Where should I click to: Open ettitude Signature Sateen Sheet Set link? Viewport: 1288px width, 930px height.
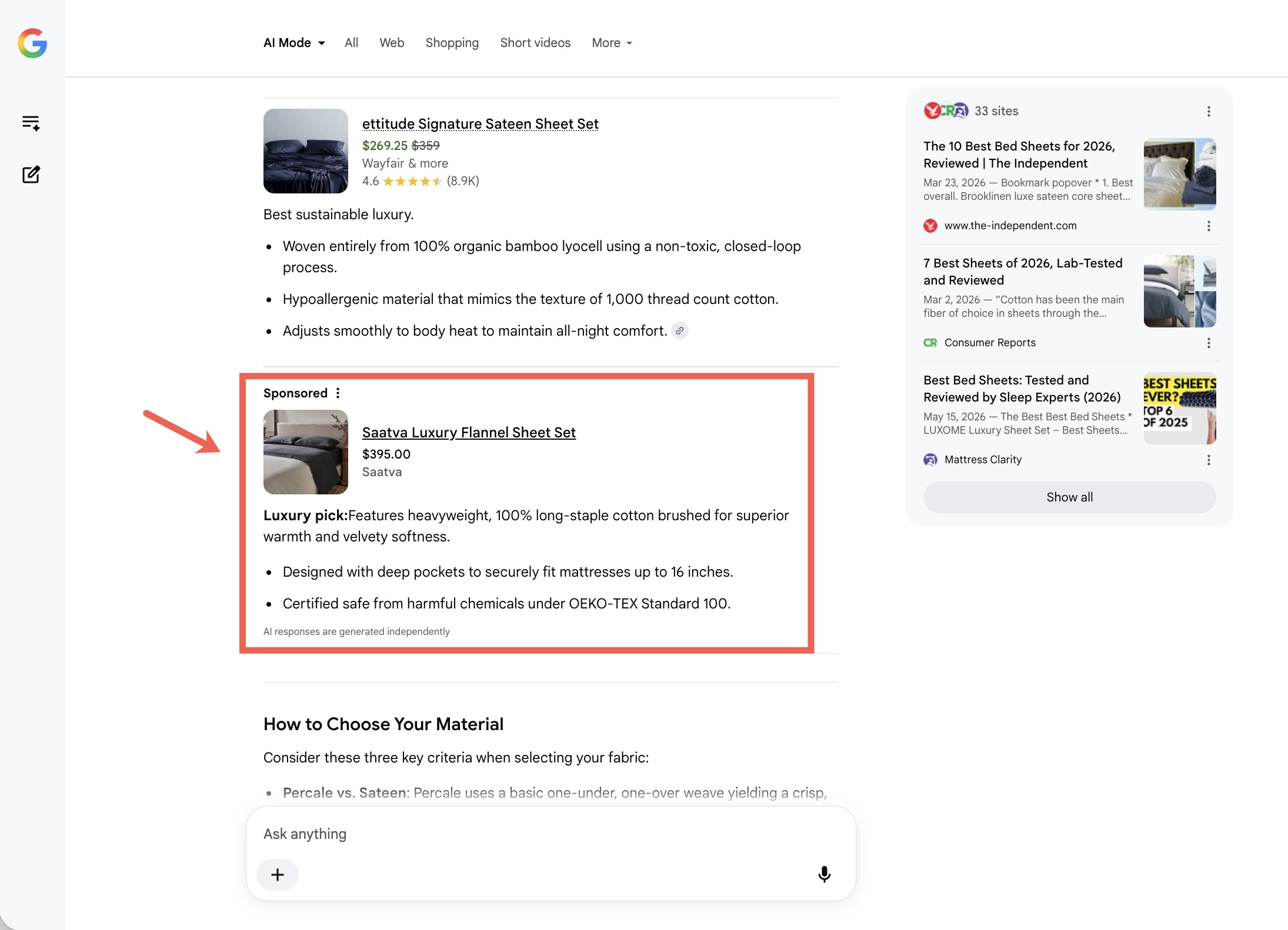[481, 124]
